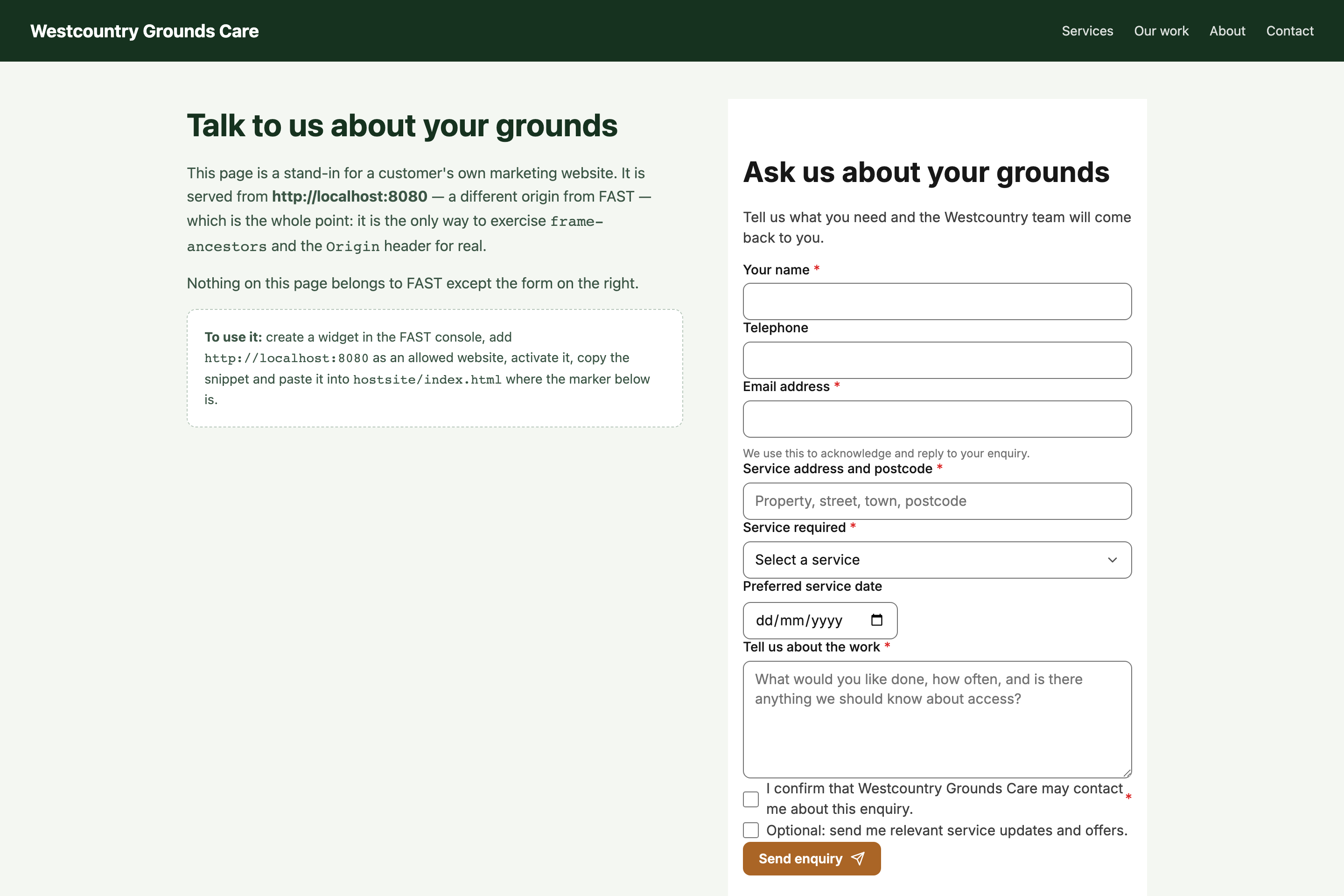Viewport: 1344px width, 896px height.
Task: Select Contact in the top navigation
Action: point(1290,31)
